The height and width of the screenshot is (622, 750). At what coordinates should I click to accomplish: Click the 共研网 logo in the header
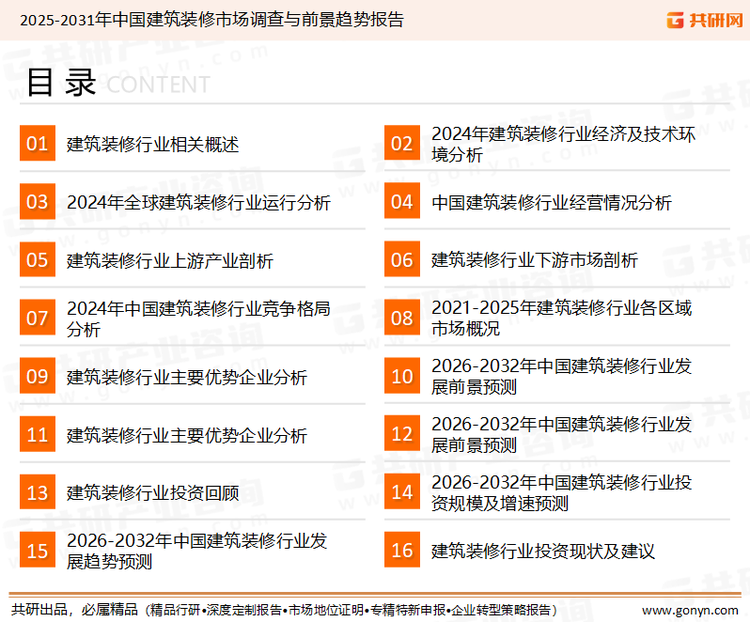click(705, 20)
